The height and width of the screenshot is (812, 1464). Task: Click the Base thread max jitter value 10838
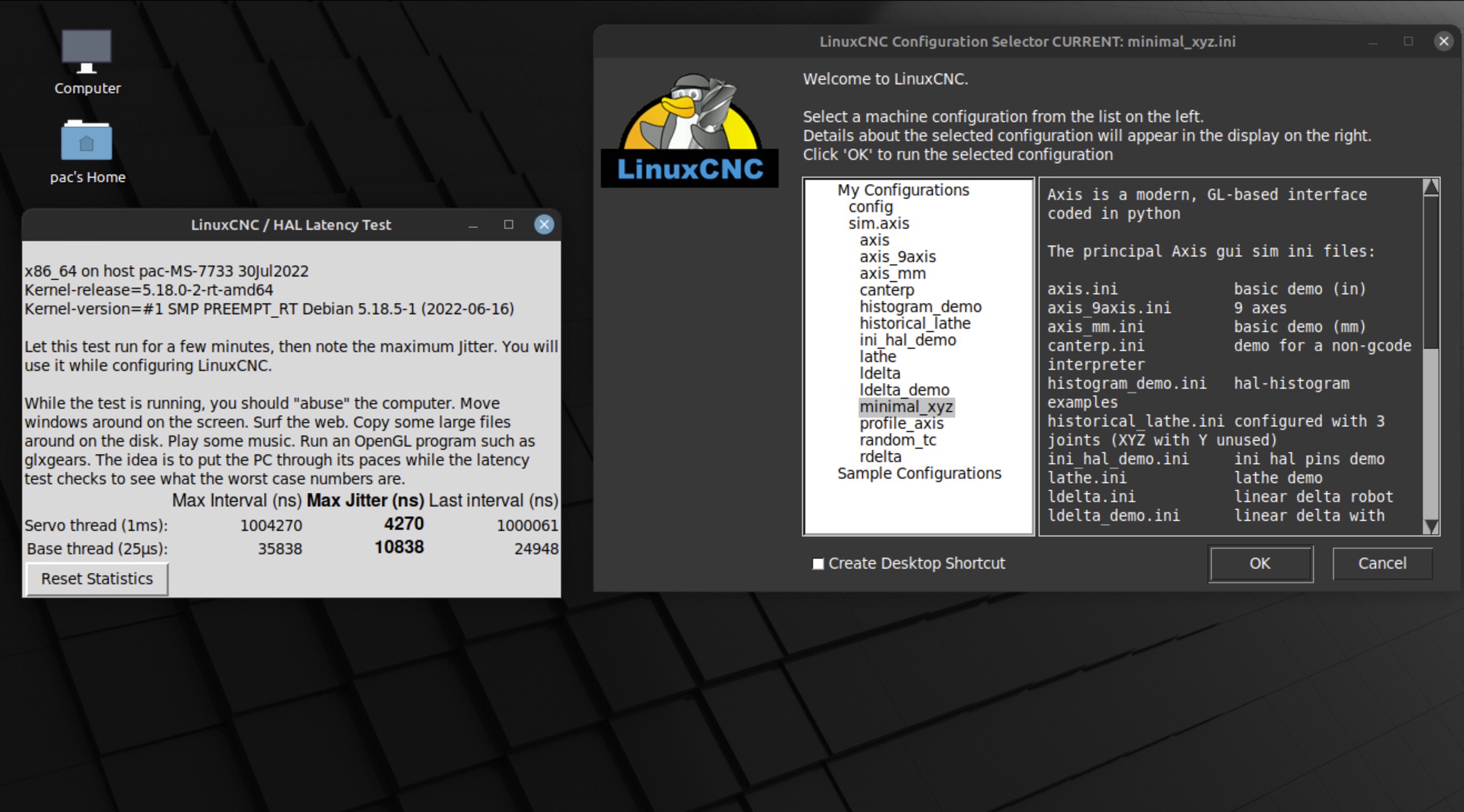[399, 547]
